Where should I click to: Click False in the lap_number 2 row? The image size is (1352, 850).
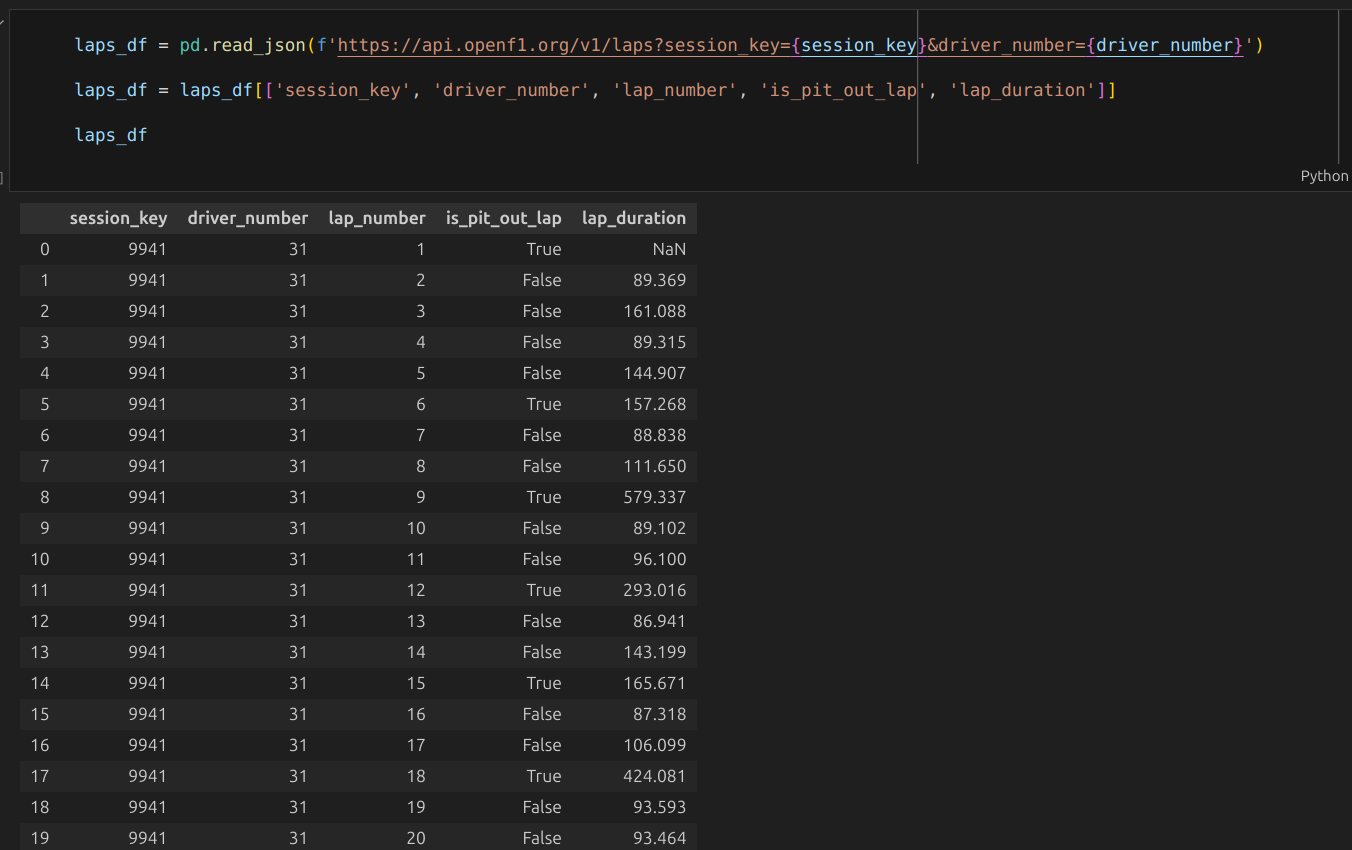(x=542, y=280)
